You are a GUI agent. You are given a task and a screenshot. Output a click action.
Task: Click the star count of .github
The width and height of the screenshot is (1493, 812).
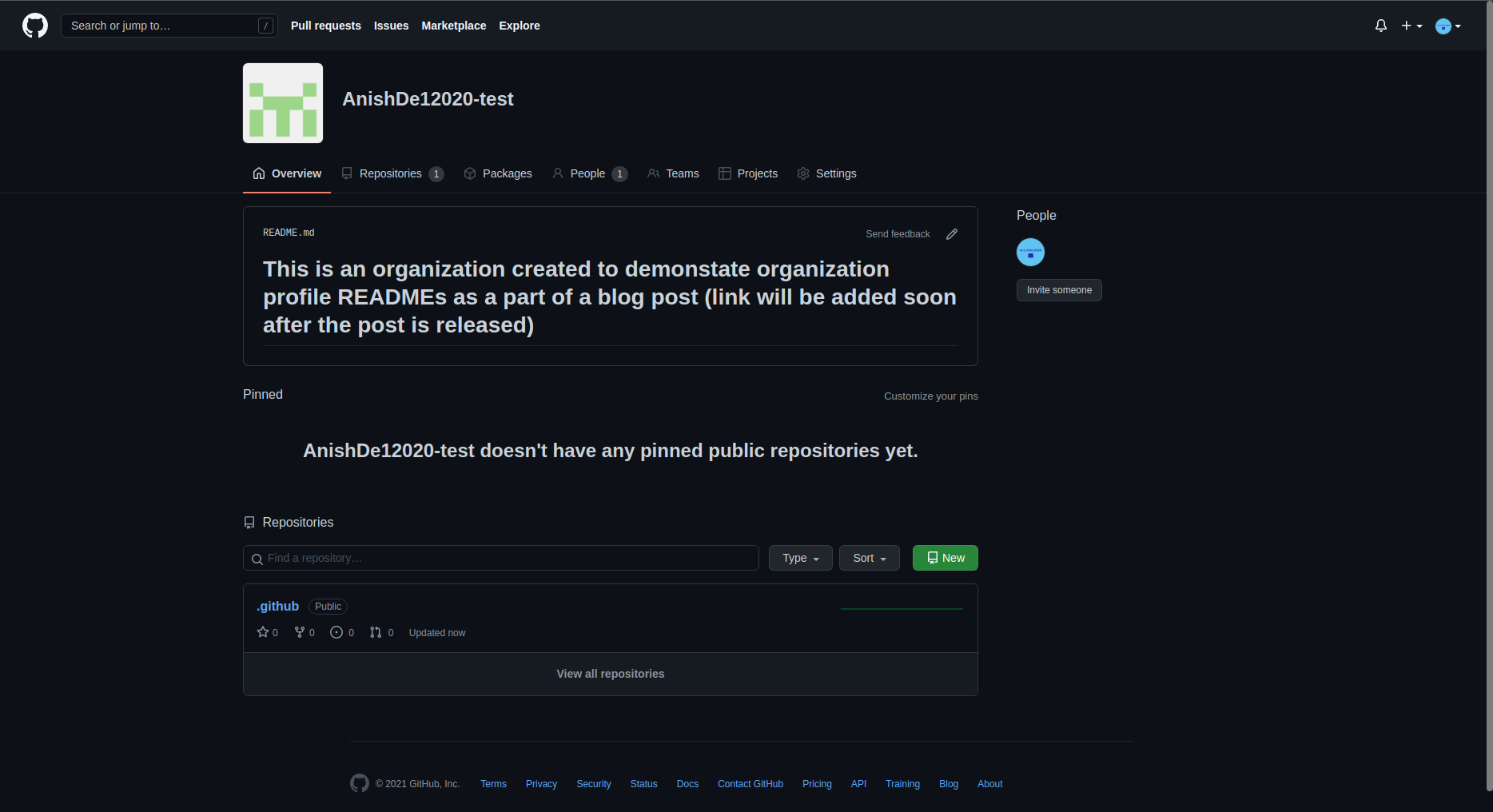[x=268, y=632]
